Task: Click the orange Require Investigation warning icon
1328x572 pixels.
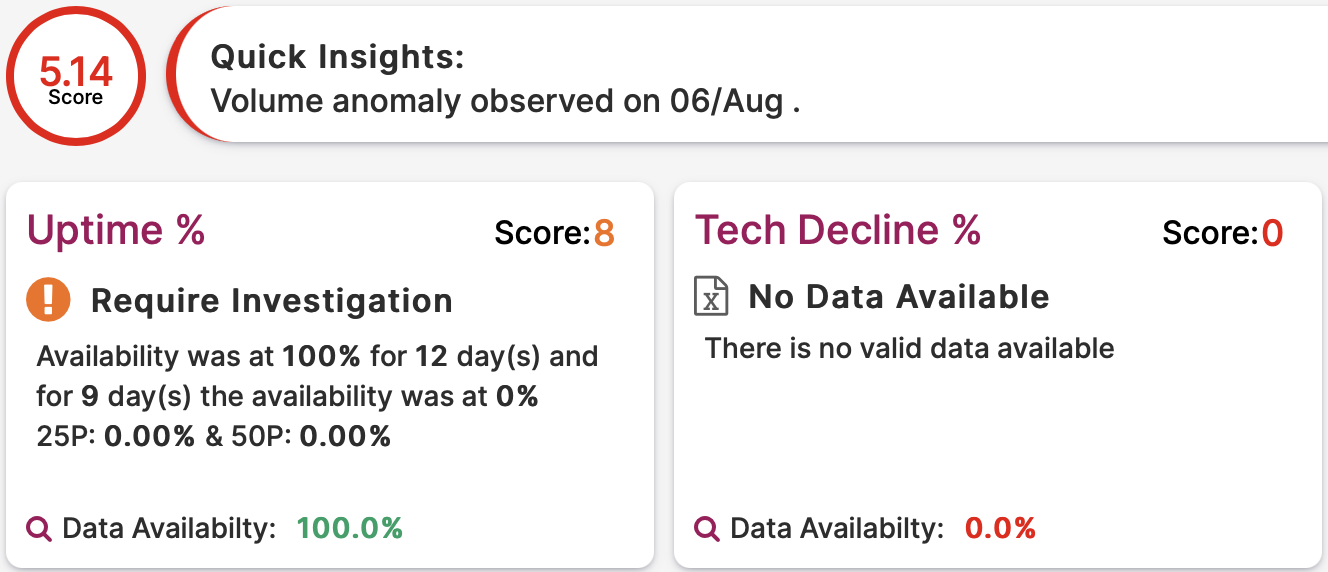Action: click(48, 300)
